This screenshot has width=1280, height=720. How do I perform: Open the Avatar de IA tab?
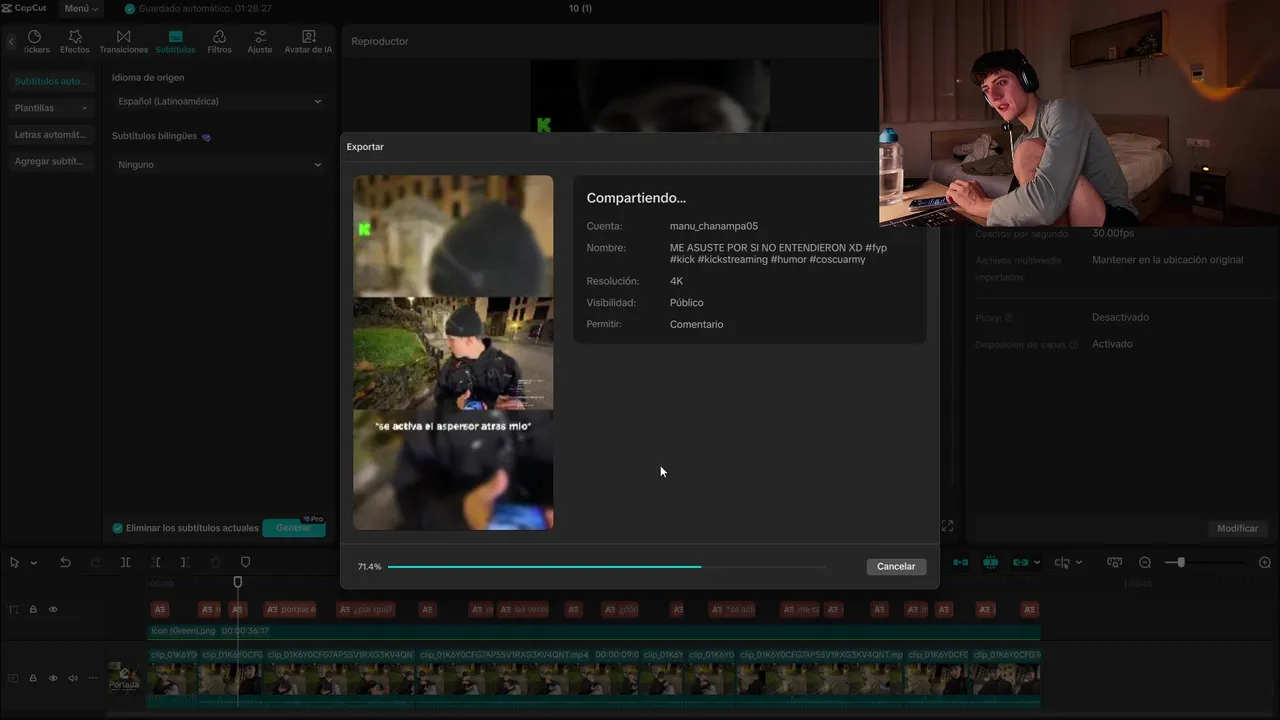(308, 41)
